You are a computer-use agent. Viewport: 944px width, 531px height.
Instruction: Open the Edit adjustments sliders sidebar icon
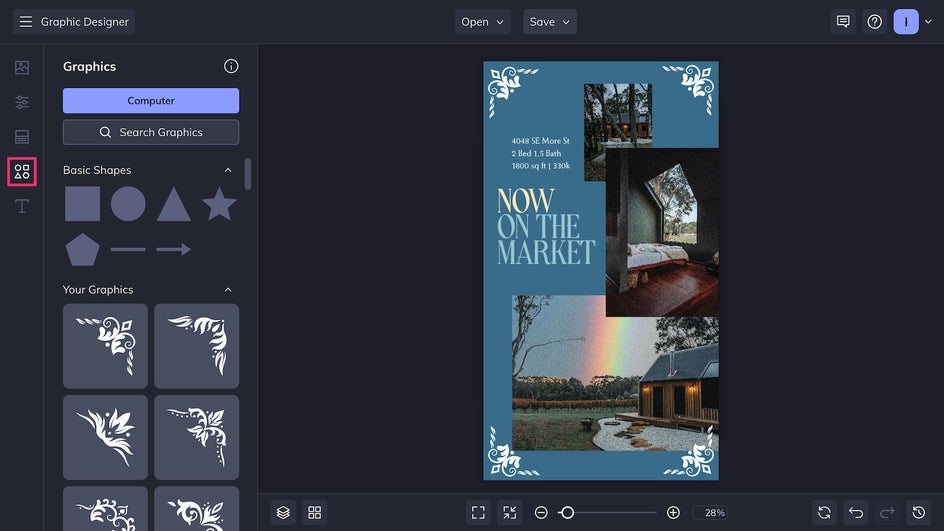[22, 102]
